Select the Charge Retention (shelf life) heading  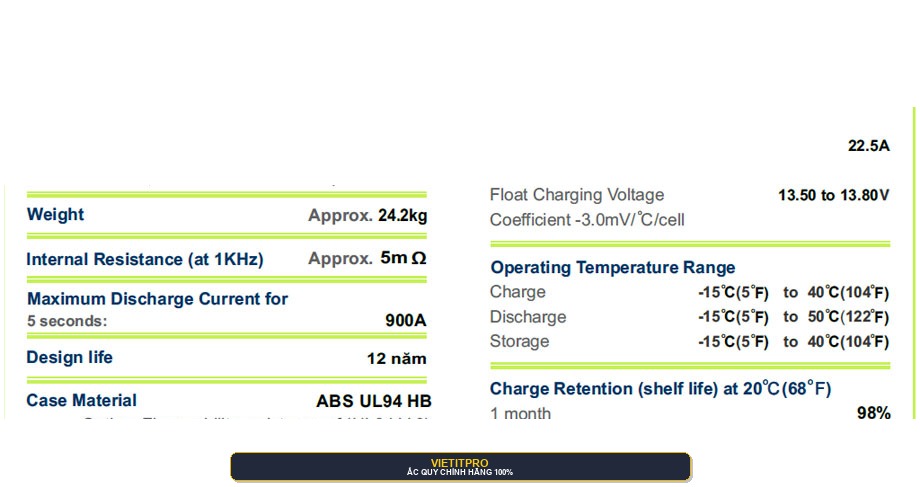[660, 389]
